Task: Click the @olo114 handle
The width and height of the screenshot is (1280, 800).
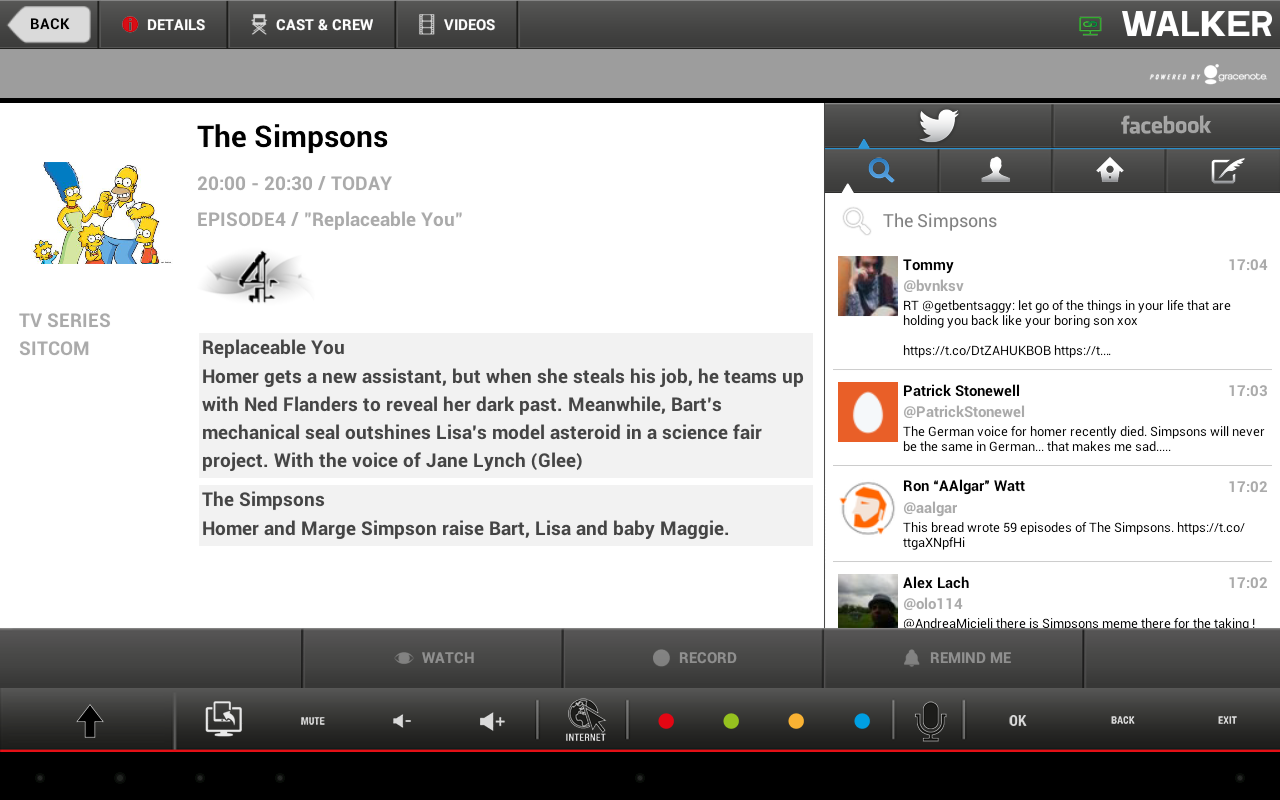Action: [x=933, y=604]
